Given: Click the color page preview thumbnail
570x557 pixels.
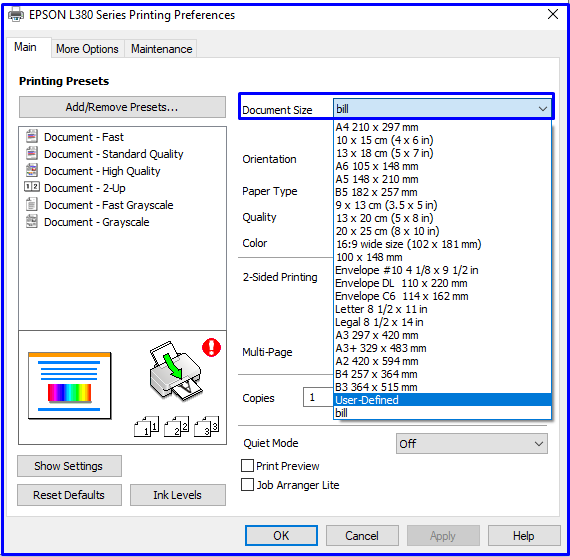Looking at the screenshot, I should [70, 386].
